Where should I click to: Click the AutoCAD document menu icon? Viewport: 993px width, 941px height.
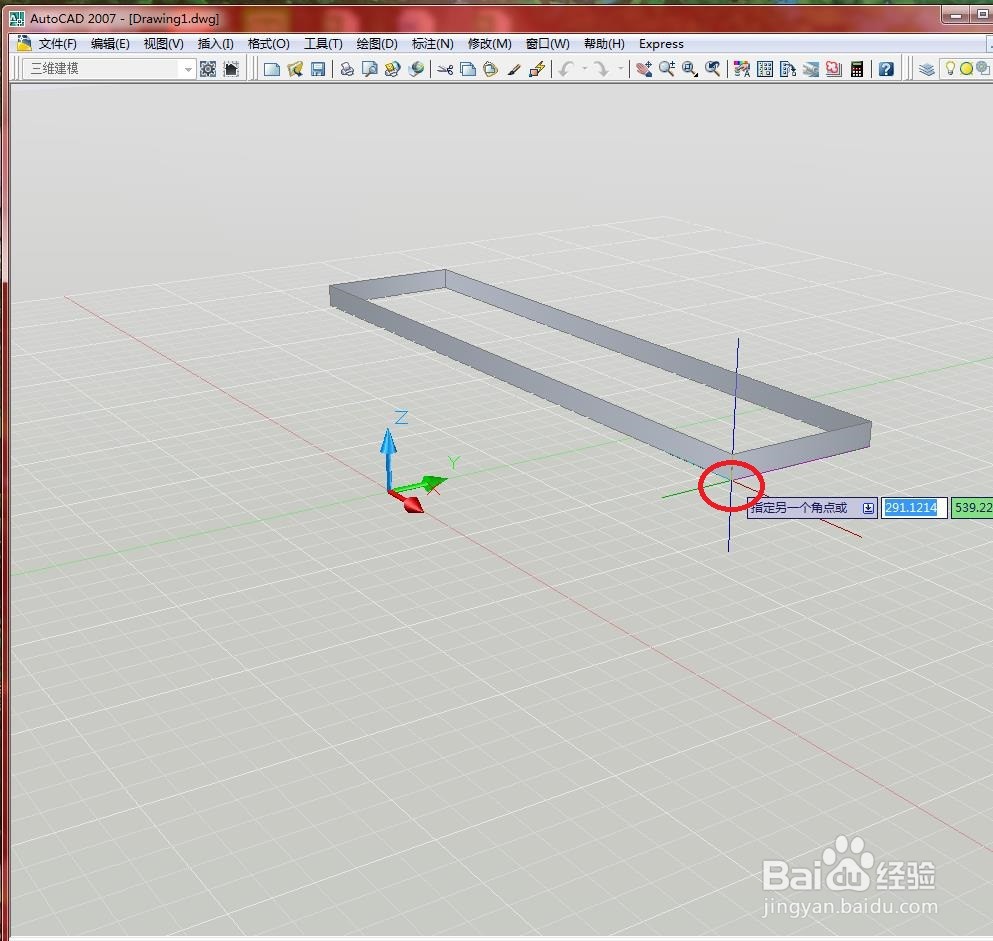point(24,43)
